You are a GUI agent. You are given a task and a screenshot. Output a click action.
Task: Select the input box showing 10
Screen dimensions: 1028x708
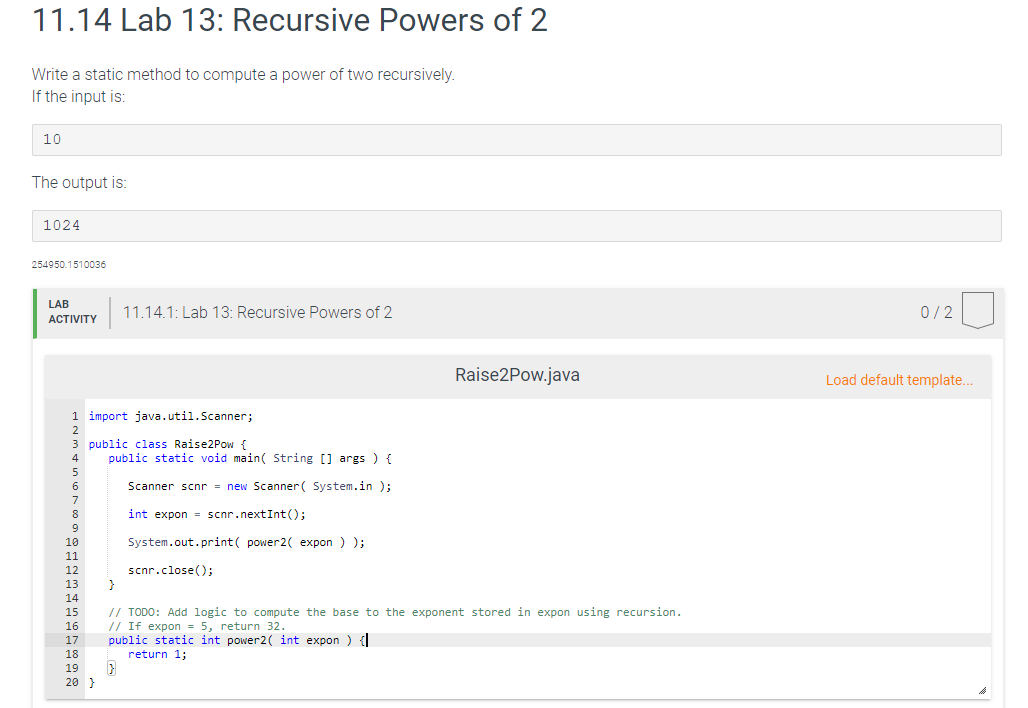pyautogui.click(x=516, y=139)
